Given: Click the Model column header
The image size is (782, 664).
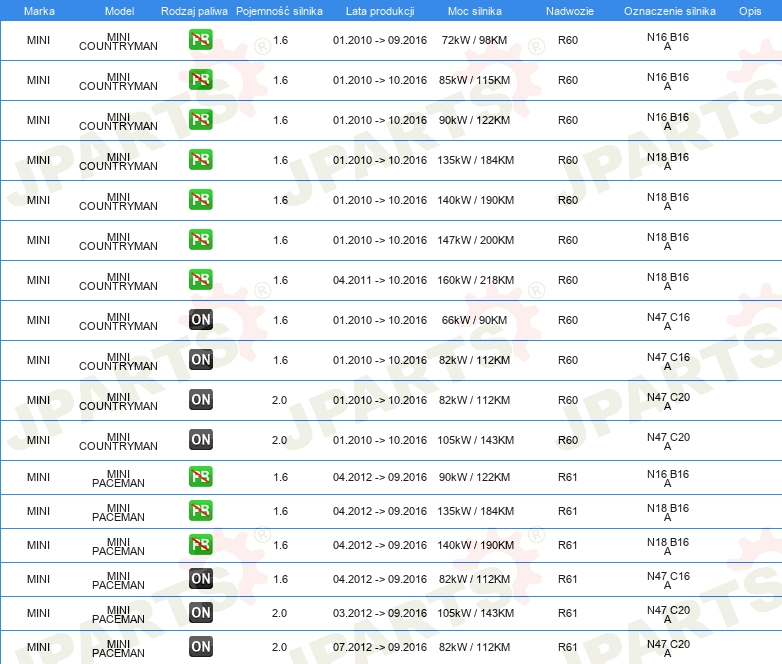Looking at the screenshot, I should pyautogui.click(x=119, y=11).
